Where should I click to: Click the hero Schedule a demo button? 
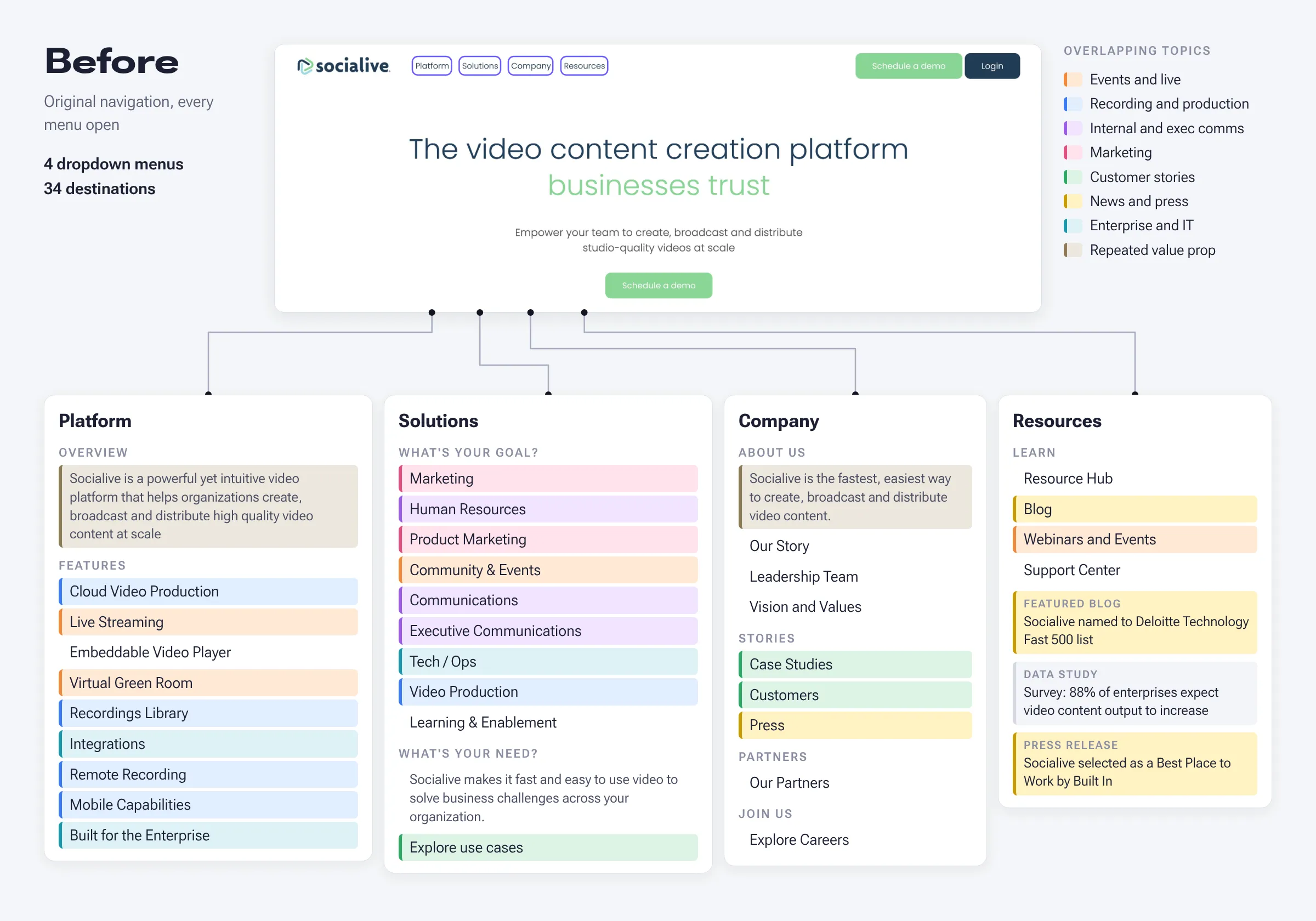659,286
